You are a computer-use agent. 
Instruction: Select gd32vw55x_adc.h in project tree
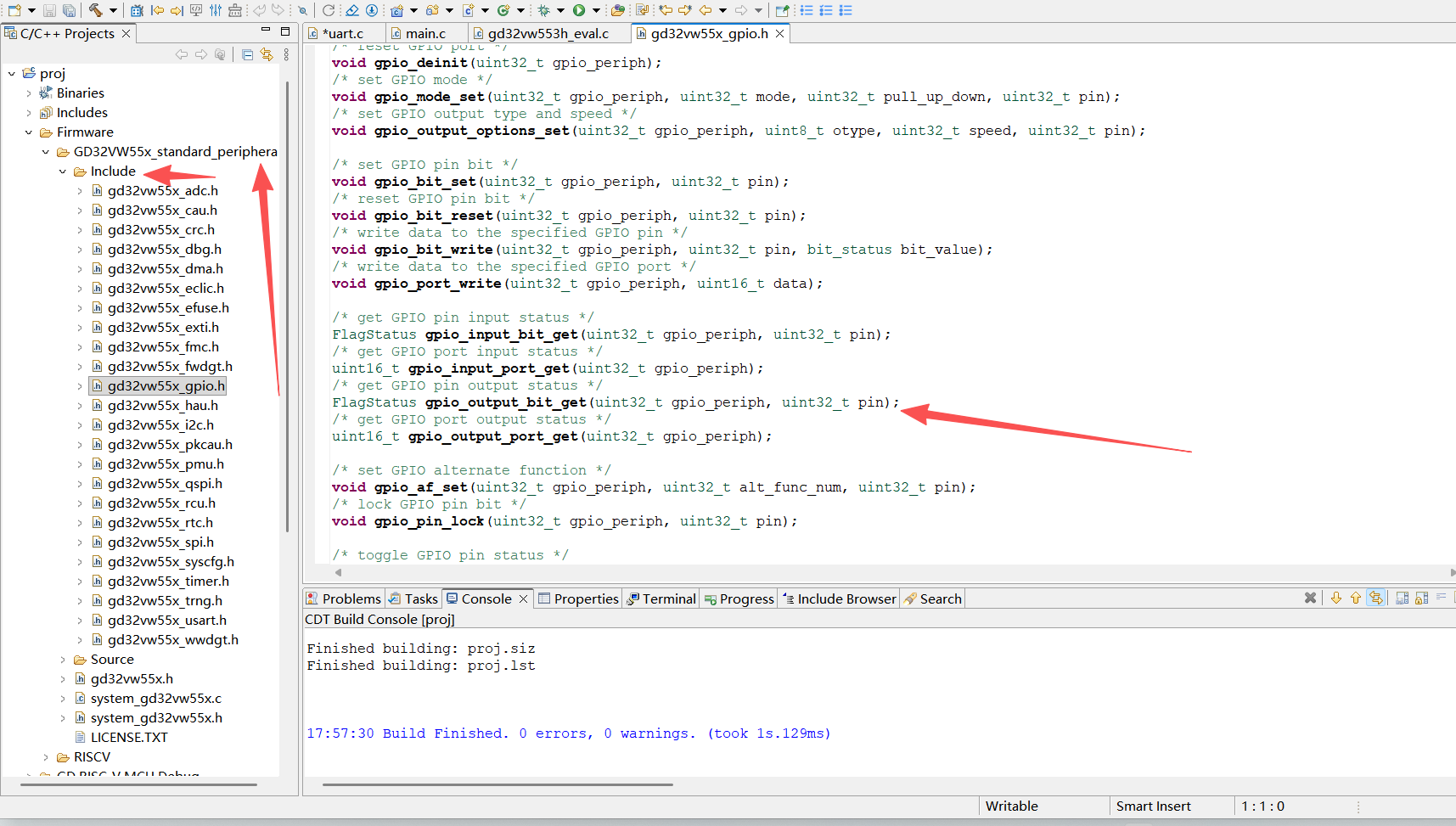point(163,191)
